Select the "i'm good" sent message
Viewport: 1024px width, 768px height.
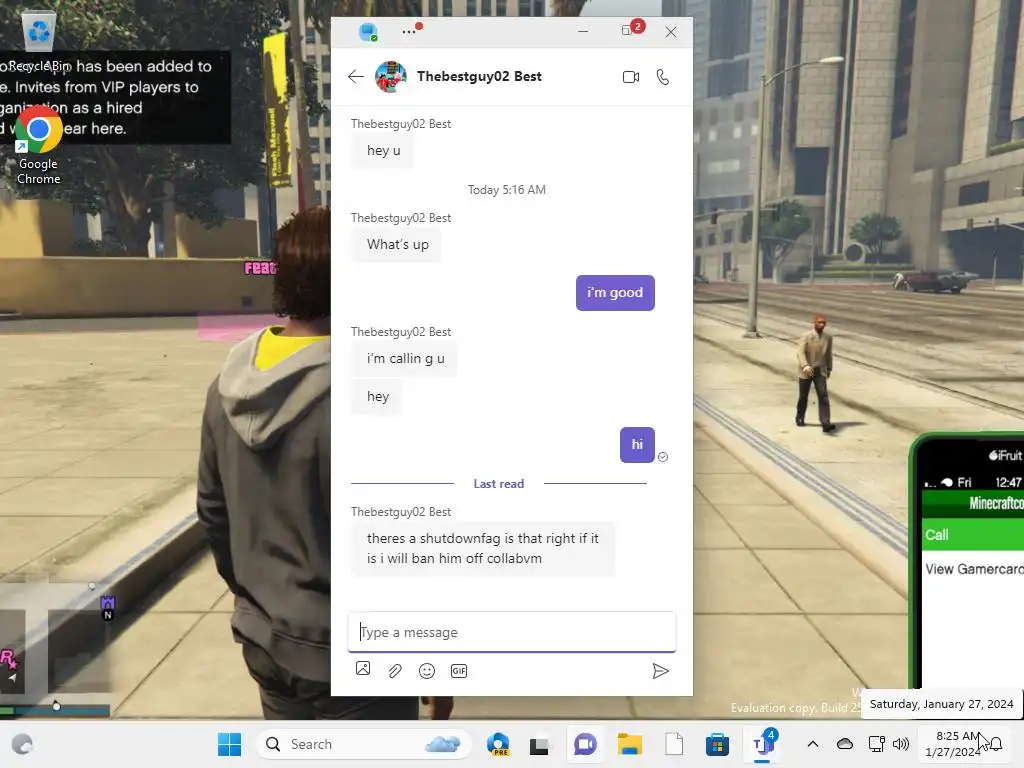pyautogui.click(x=615, y=293)
